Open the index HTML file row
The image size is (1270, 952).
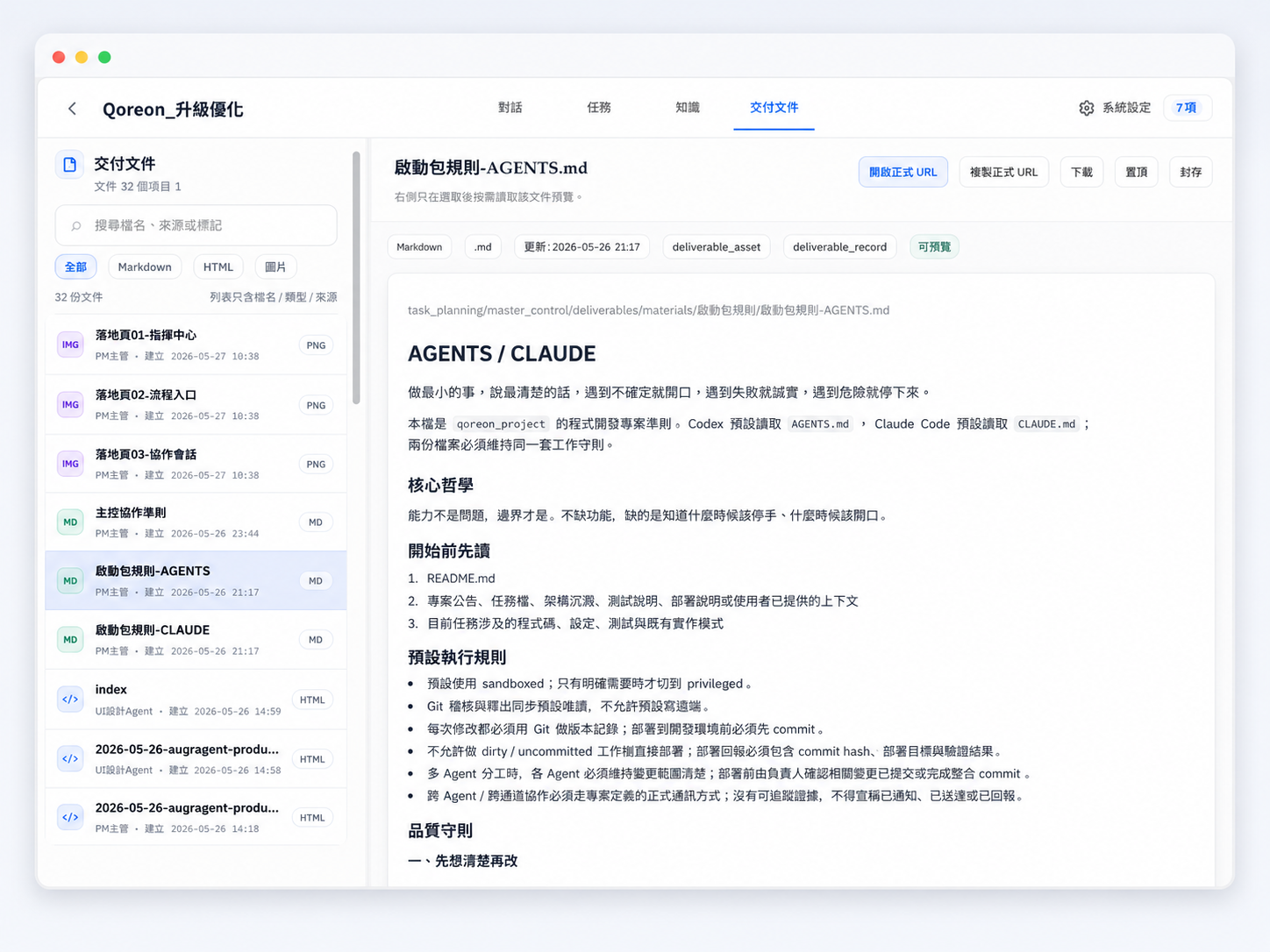coord(196,700)
